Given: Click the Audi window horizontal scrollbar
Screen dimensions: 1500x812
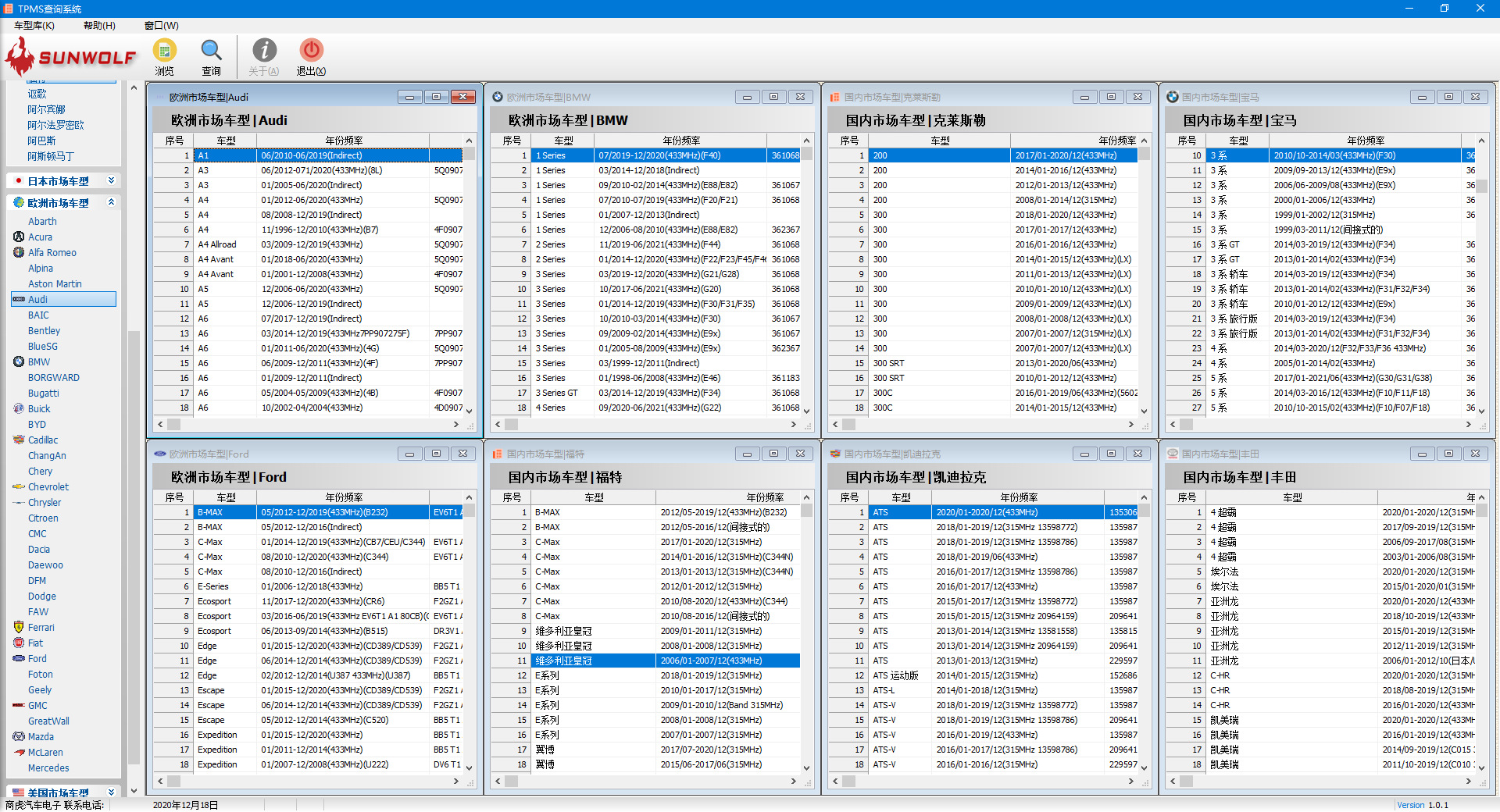Looking at the screenshot, I should (309, 425).
